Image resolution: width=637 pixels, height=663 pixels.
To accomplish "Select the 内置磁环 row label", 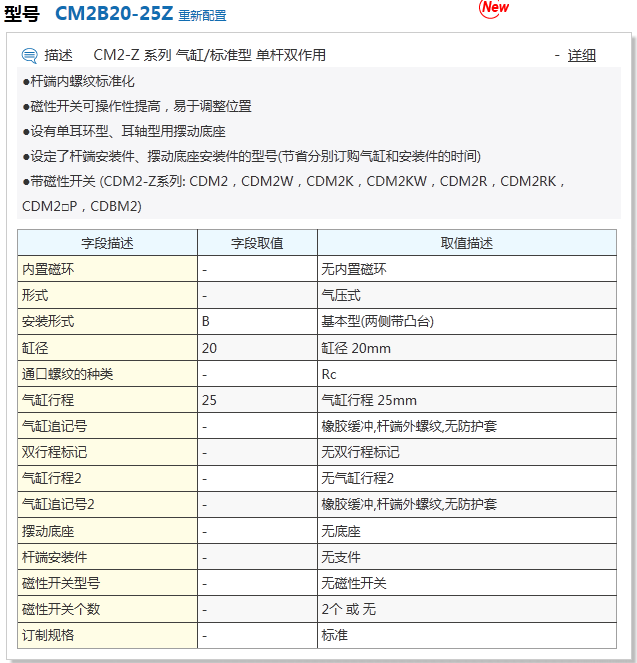I will tap(48, 269).
